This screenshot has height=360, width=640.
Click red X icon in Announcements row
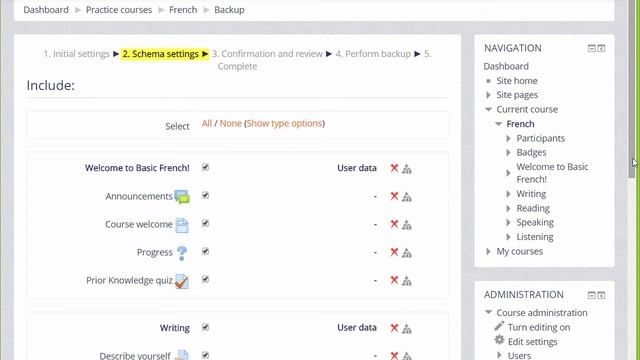pyautogui.click(x=394, y=196)
